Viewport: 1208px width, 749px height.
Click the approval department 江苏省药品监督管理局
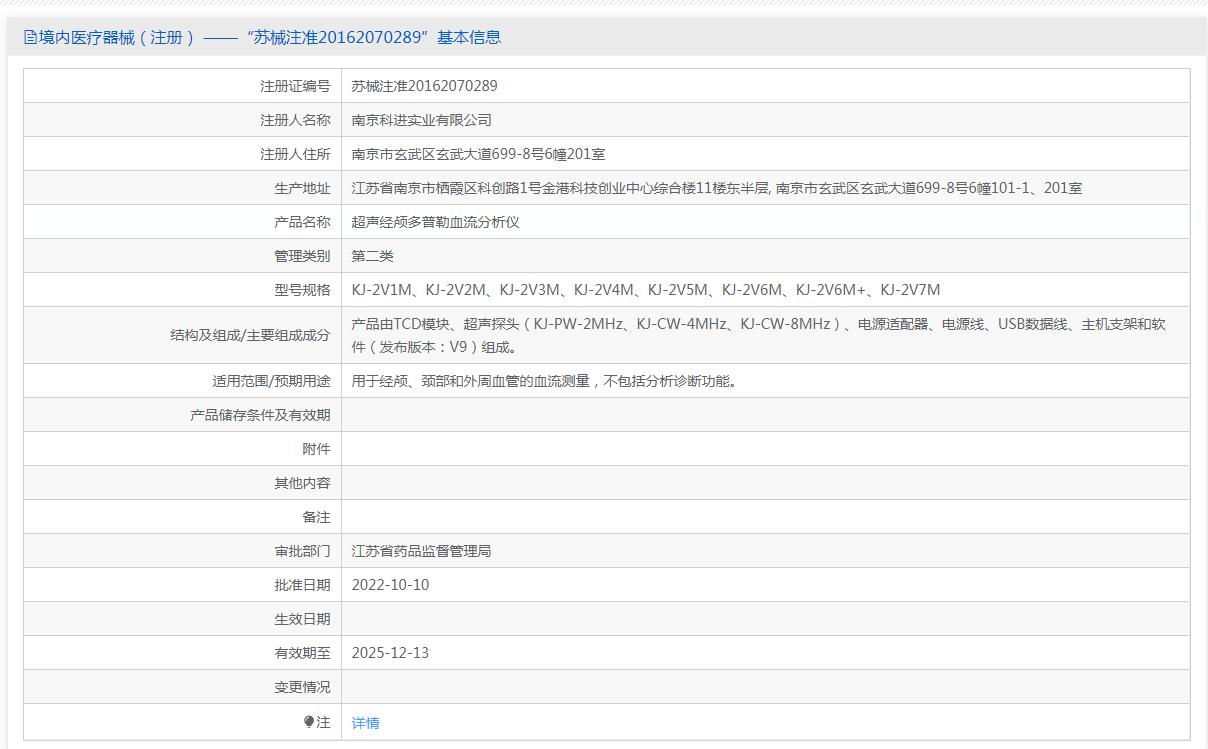pyautogui.click(x=421, y=551)
